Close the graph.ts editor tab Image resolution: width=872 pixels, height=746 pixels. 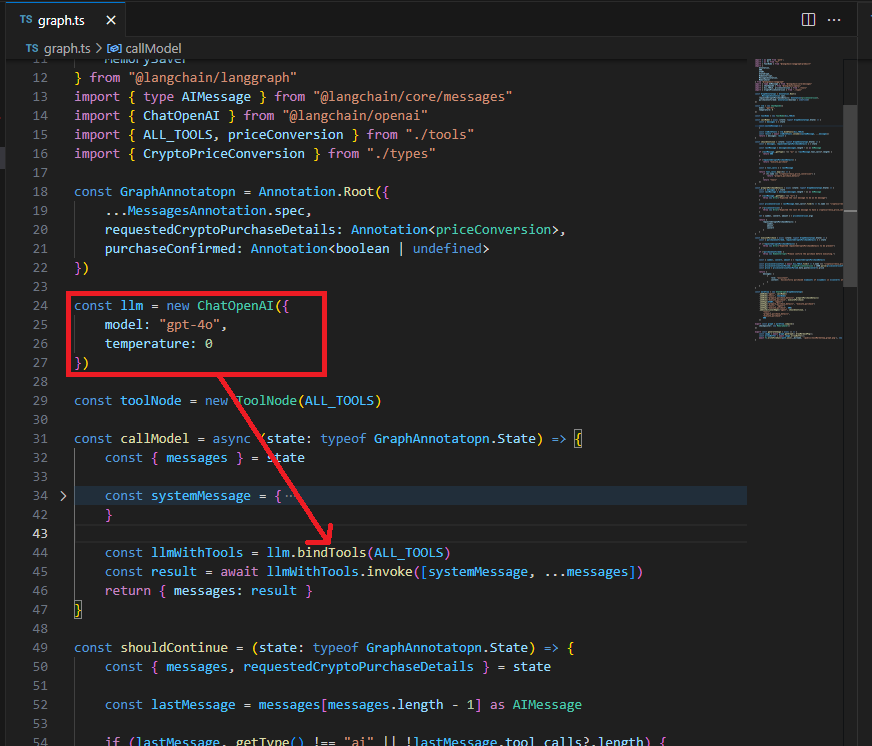coord(111,21)
